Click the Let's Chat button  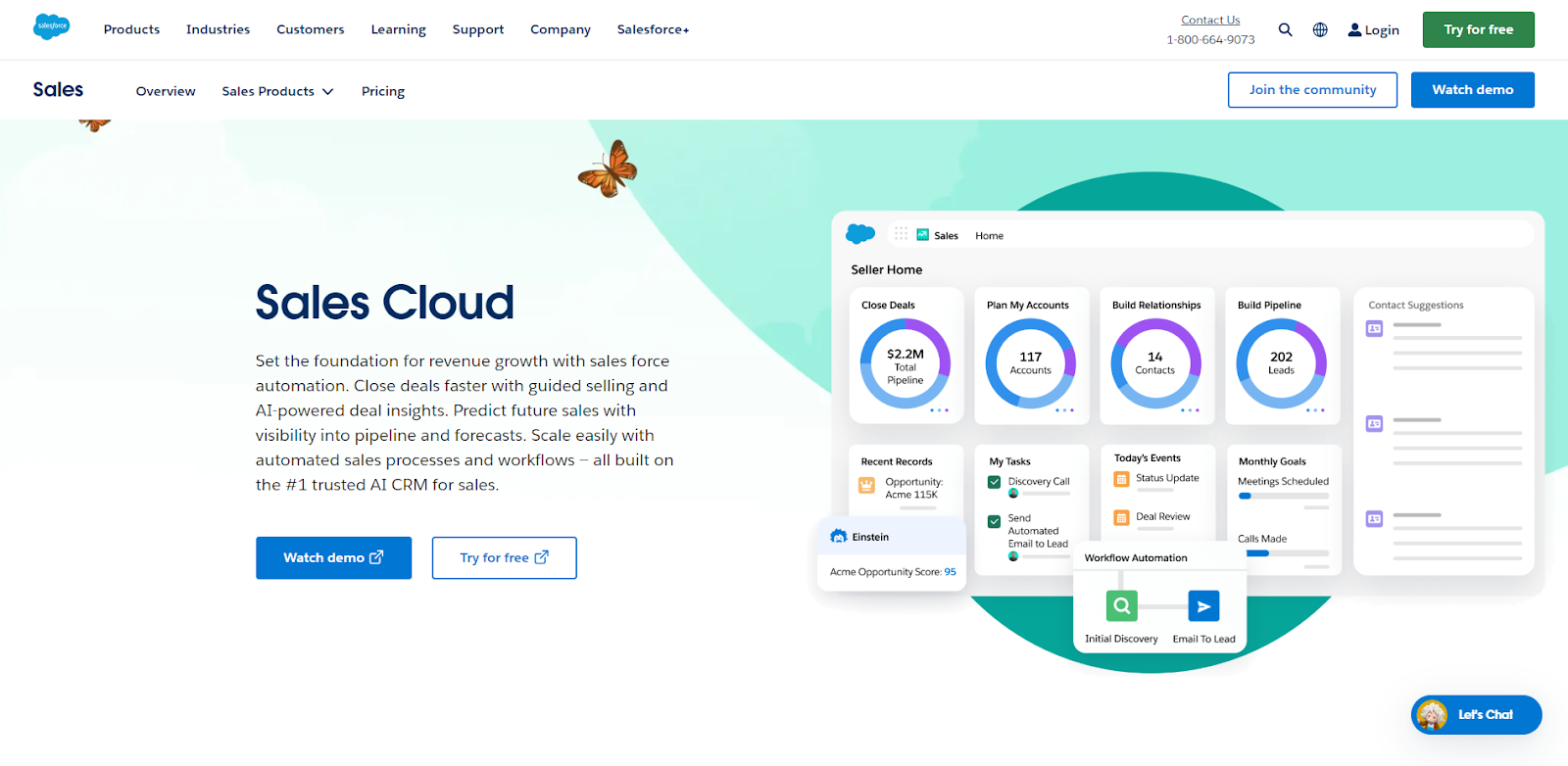pyautogui.click(x=1476, y=715)
